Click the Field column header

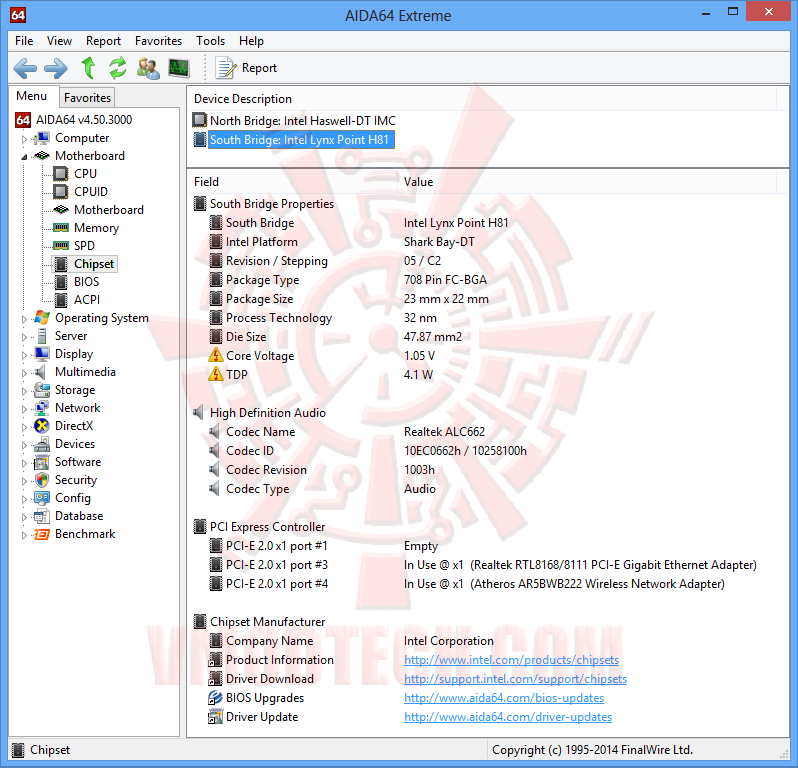(293, 182)
